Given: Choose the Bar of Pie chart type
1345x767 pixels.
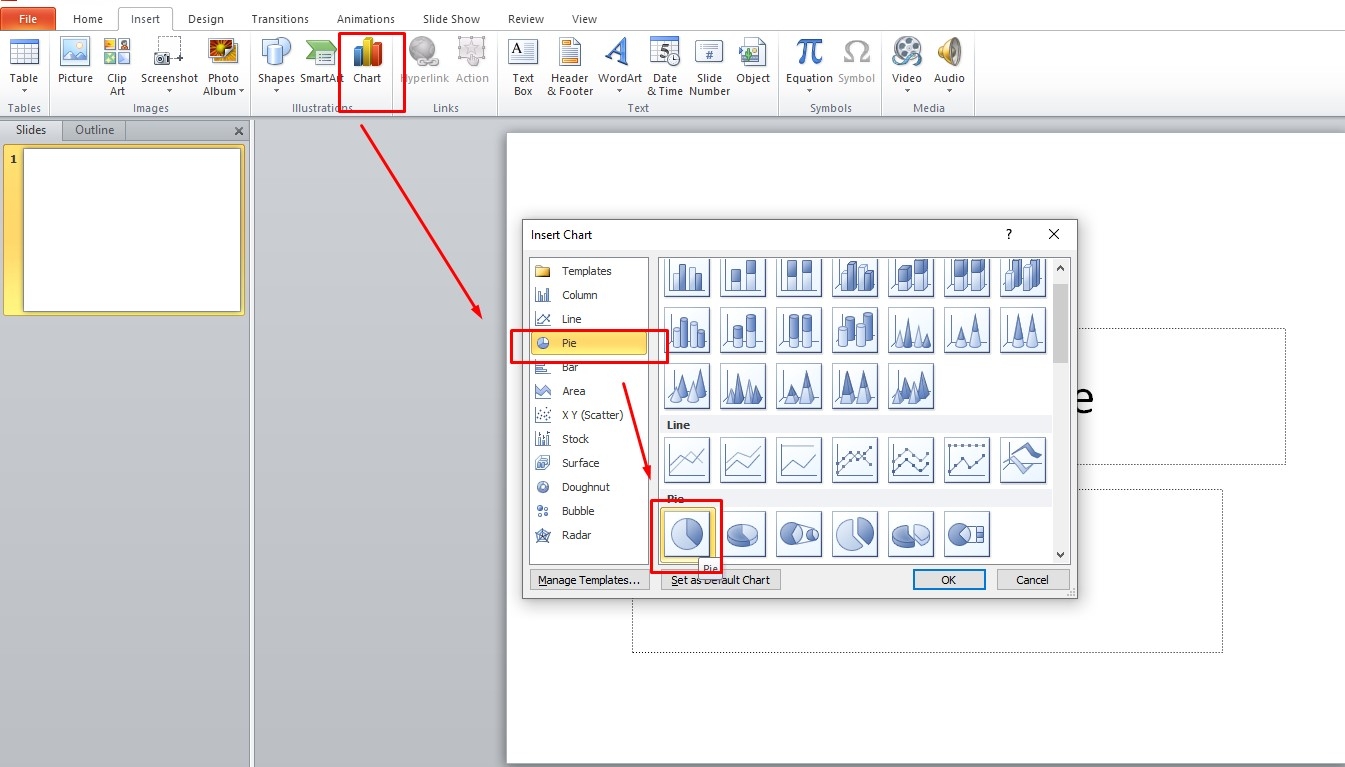Looking at the screenshot, I should (966, 534).
